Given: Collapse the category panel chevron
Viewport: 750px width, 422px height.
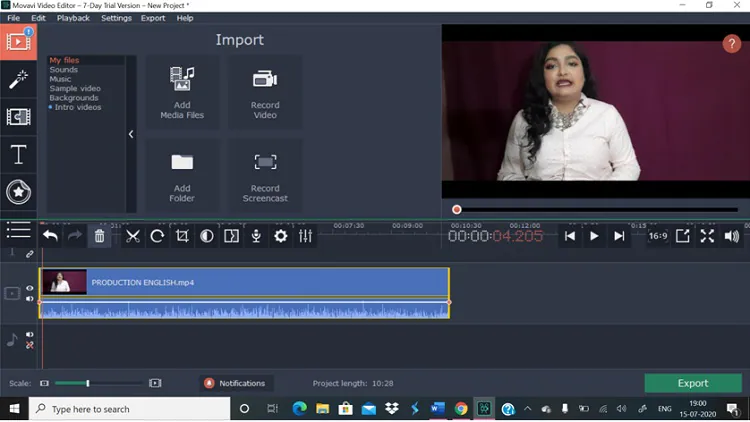Looking at the screenshot, I should [131, 134].
